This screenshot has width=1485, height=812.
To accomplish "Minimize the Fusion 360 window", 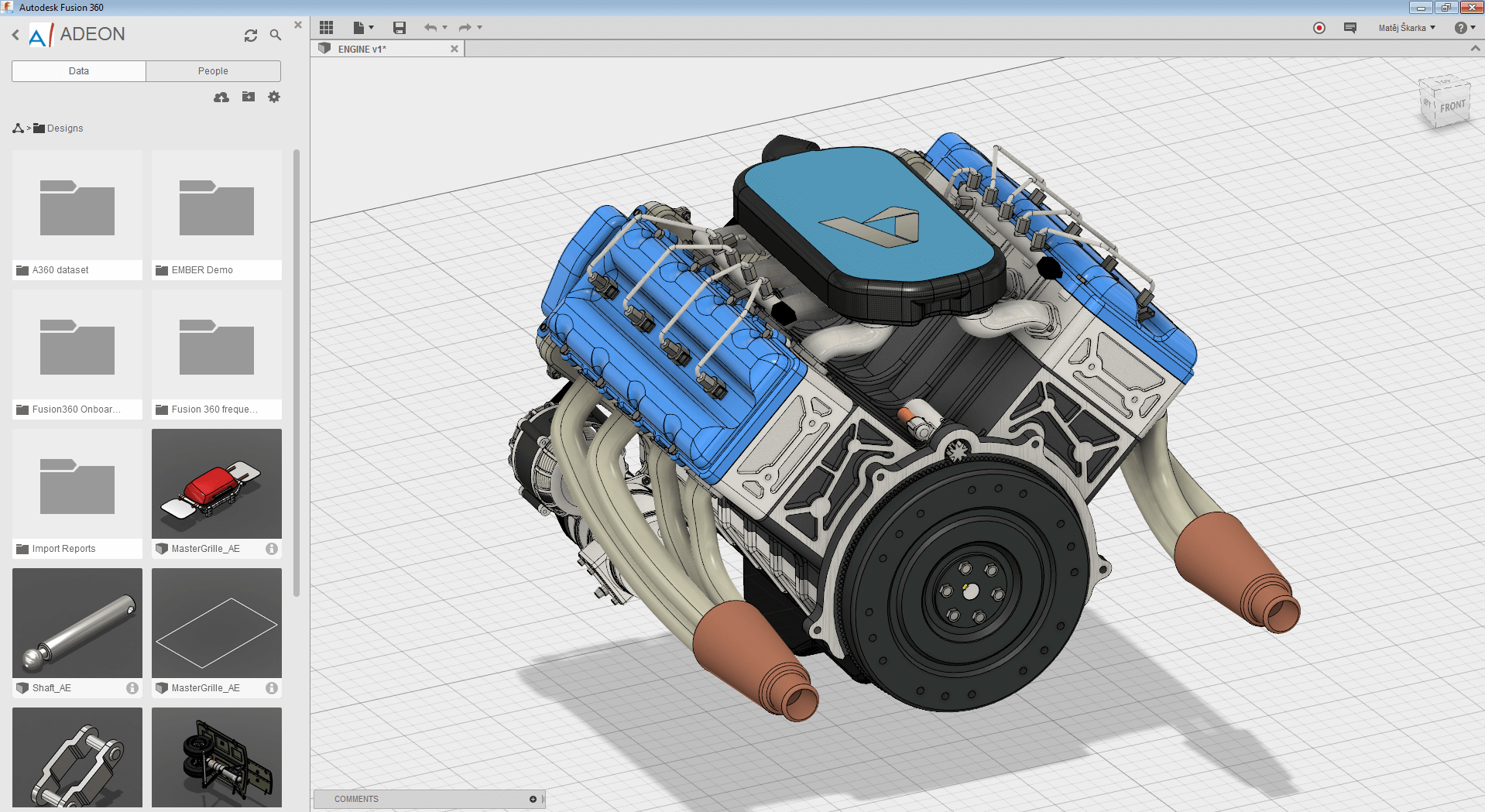I will [1421, 8].
